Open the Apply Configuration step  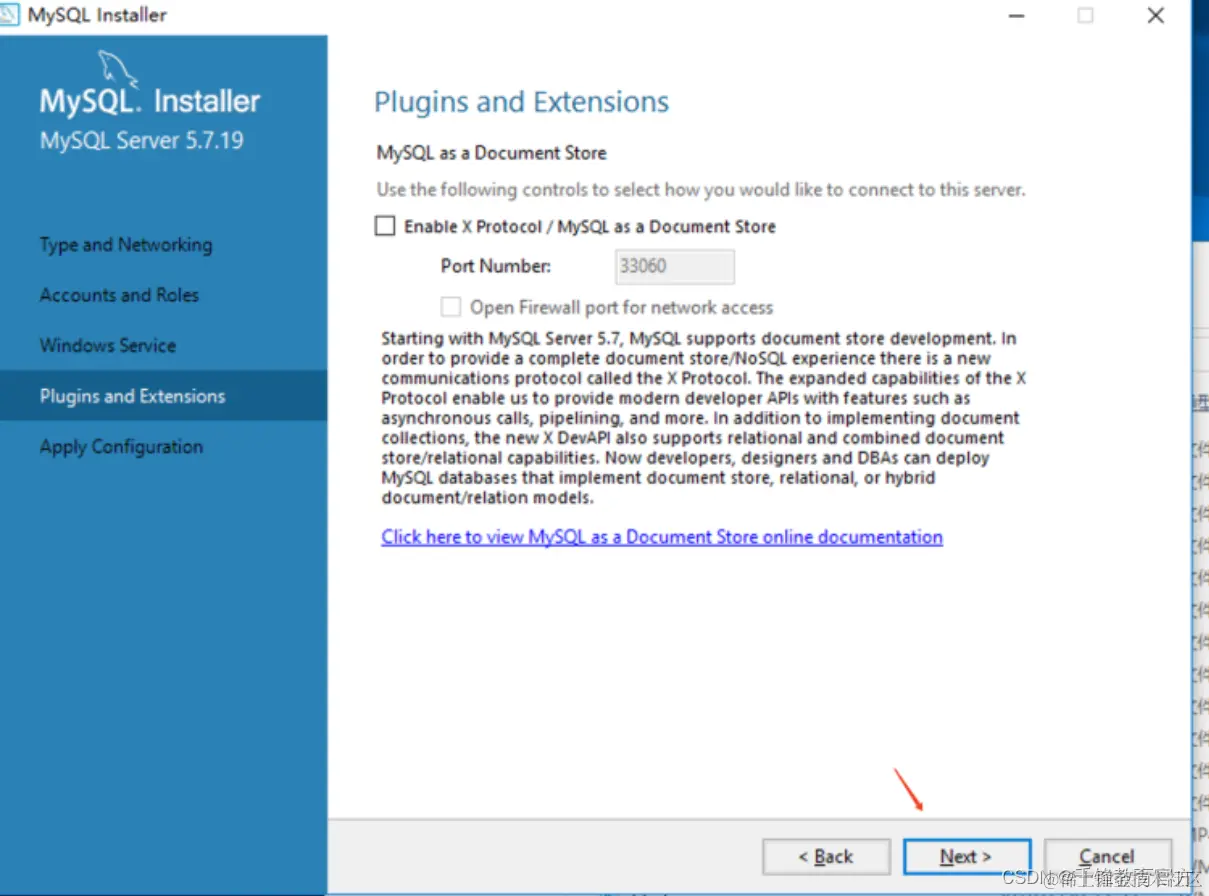[121, 447]
